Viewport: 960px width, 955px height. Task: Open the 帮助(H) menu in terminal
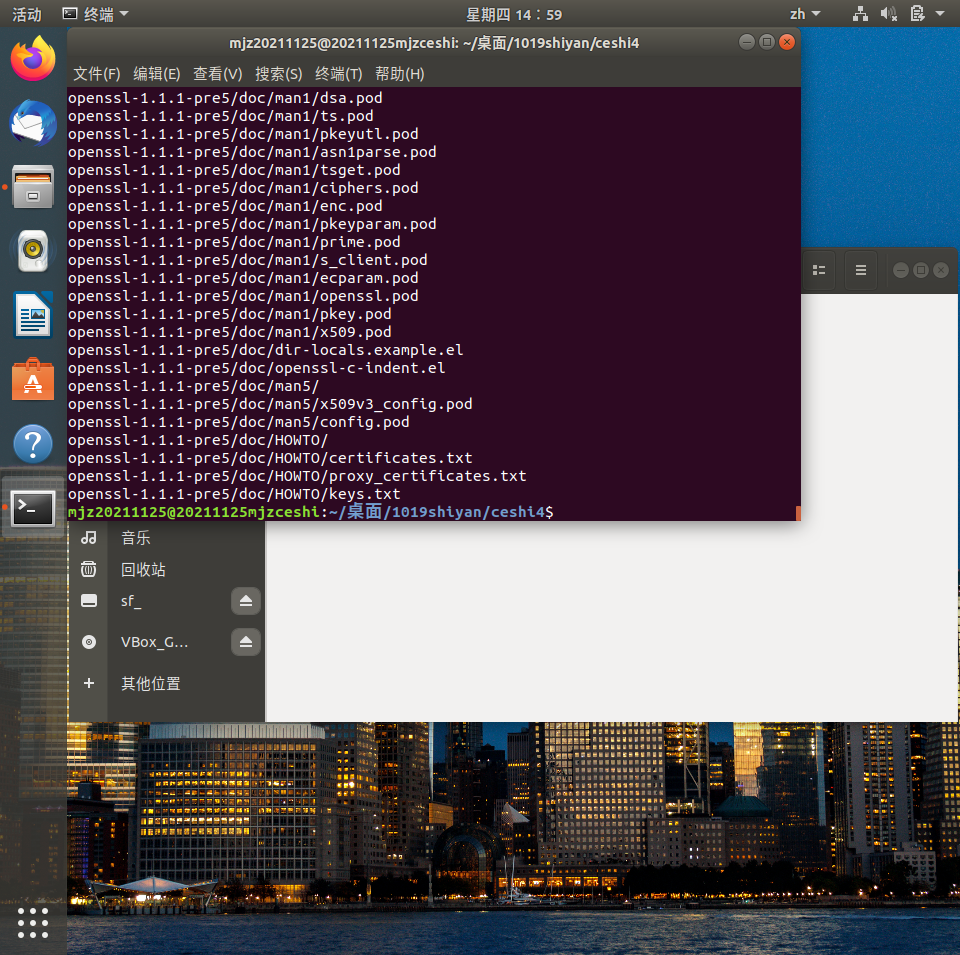pos(400,74)
